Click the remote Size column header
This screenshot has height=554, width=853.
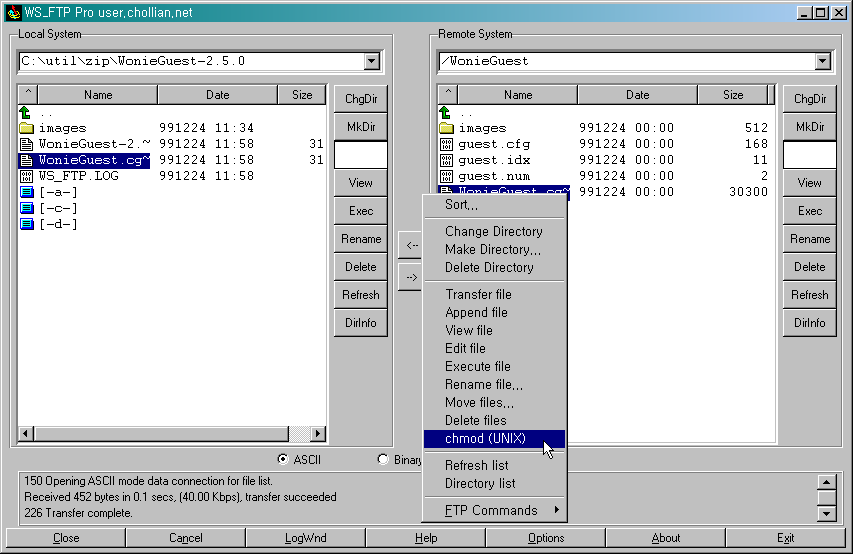(x=733, y=94)
